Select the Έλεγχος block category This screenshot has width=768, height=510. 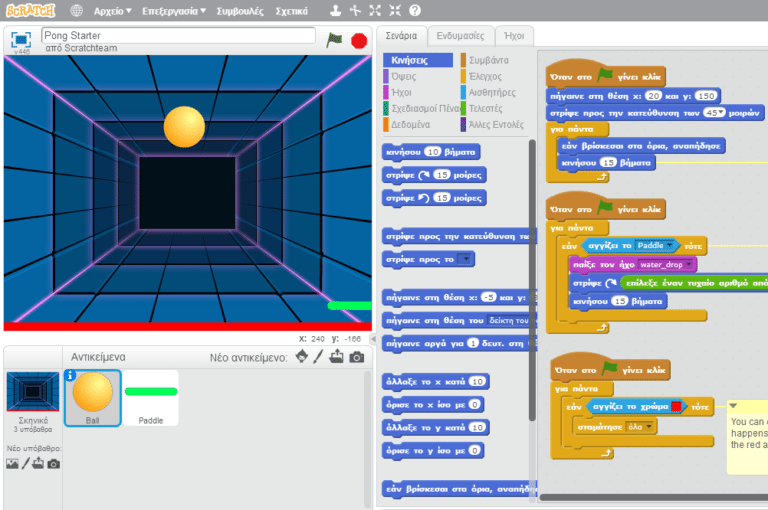487,76
